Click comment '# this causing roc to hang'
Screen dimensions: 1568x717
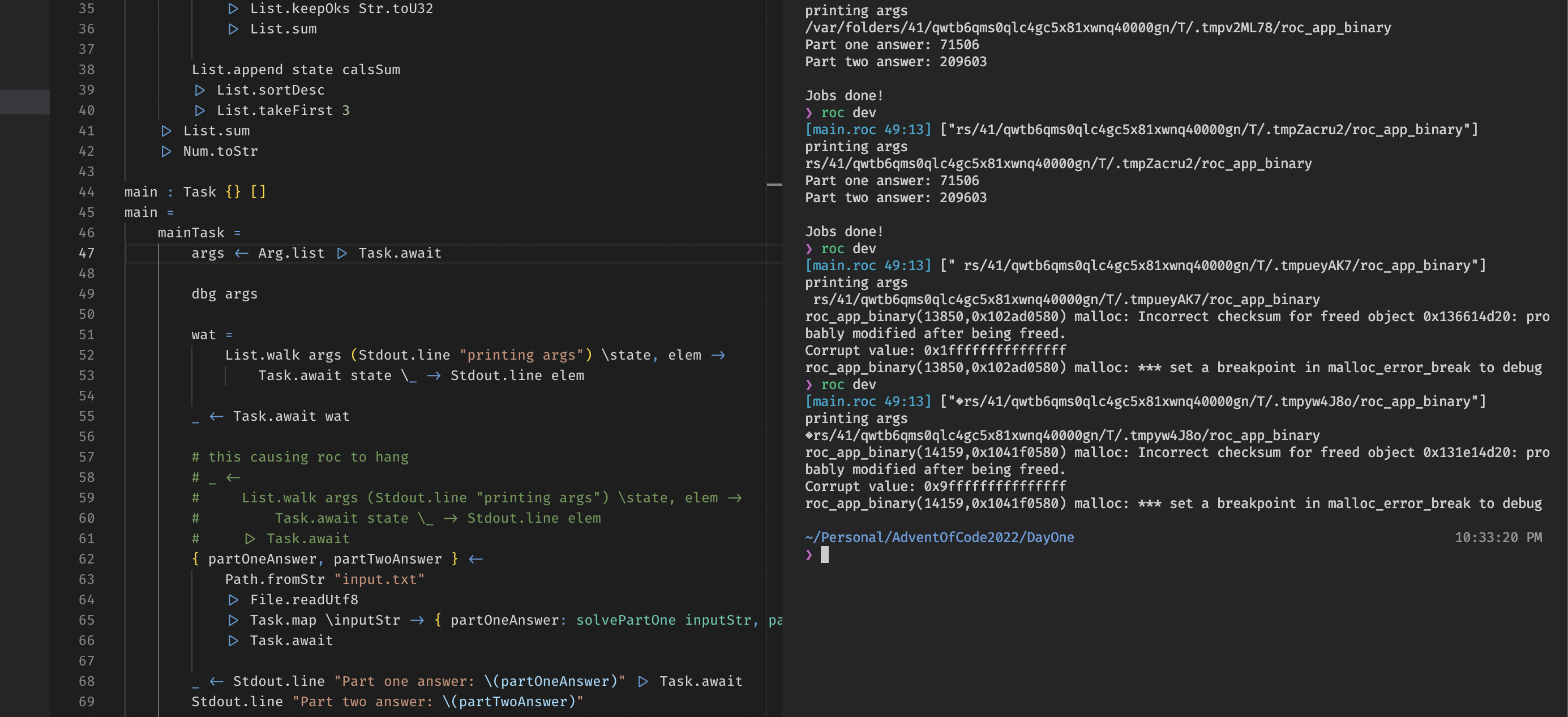pyautogui.click(x=299, y=457)
